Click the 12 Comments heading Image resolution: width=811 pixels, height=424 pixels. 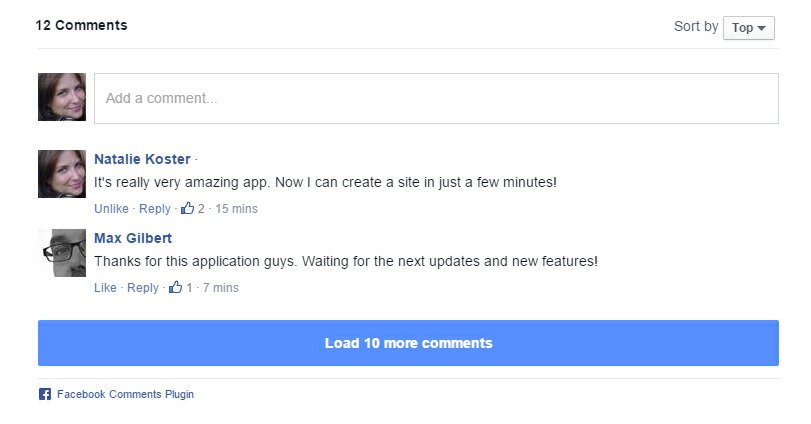[81, 25]
